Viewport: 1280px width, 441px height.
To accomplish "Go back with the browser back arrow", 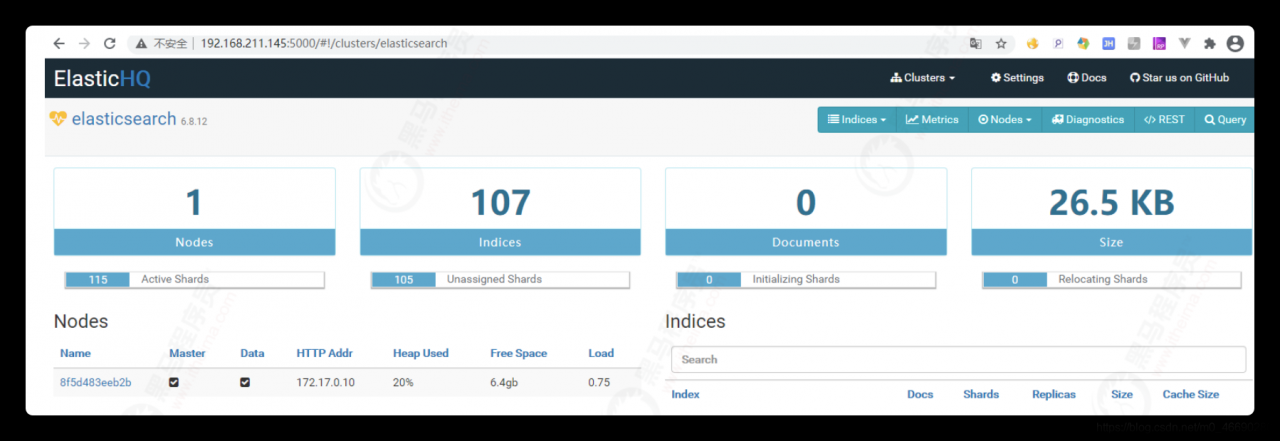I will coord(59,44).
